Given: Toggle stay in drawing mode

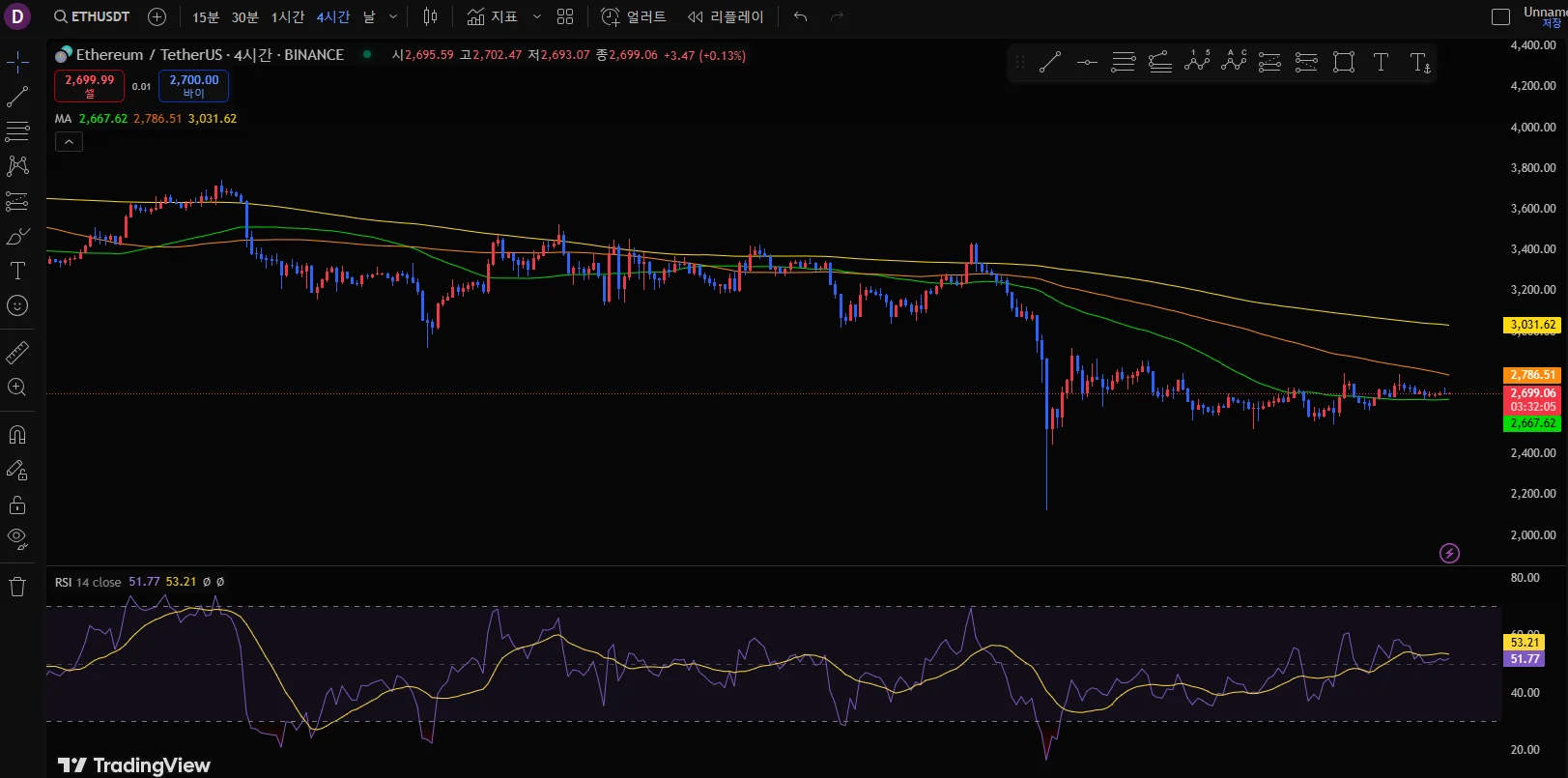Looking at the screenshot, I should click(17, 470).
